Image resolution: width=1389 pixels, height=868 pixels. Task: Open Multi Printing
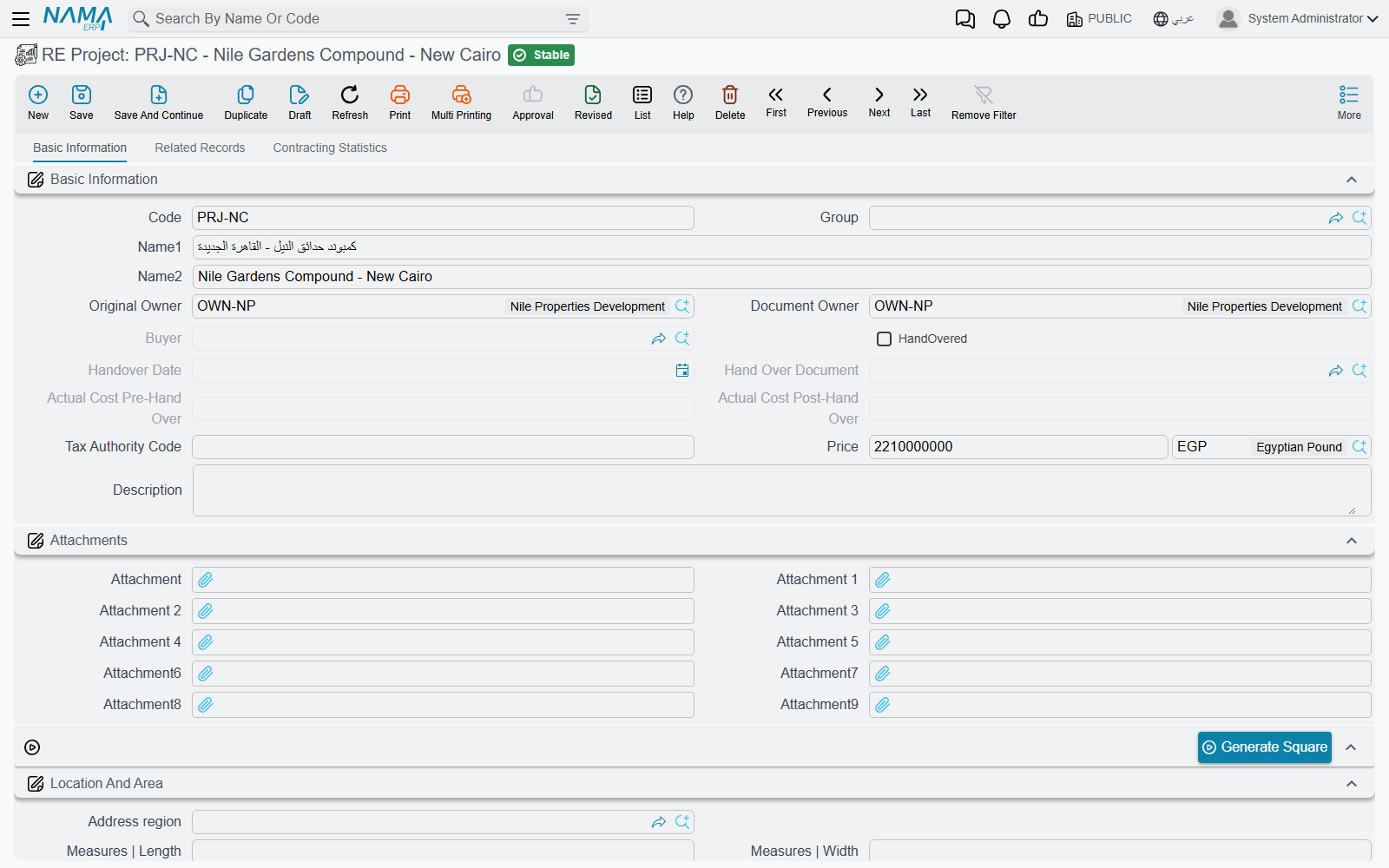461,102
